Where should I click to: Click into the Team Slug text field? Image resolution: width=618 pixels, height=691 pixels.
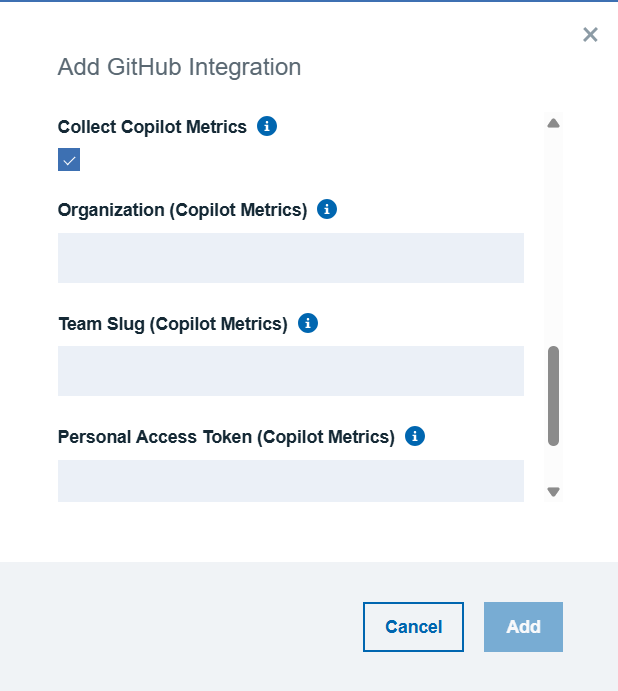290,371
